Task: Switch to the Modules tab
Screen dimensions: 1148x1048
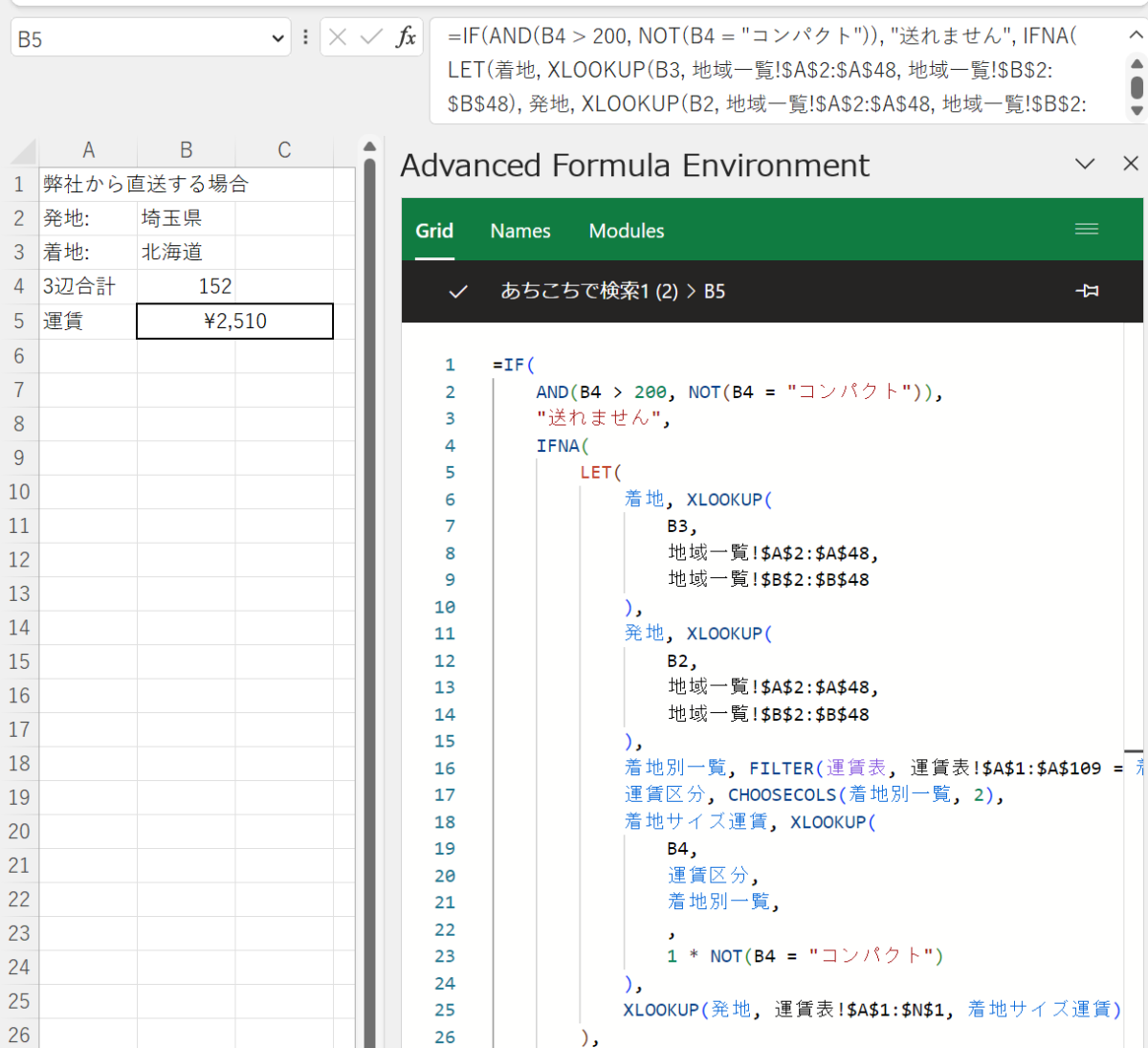Action: (627, 231)
